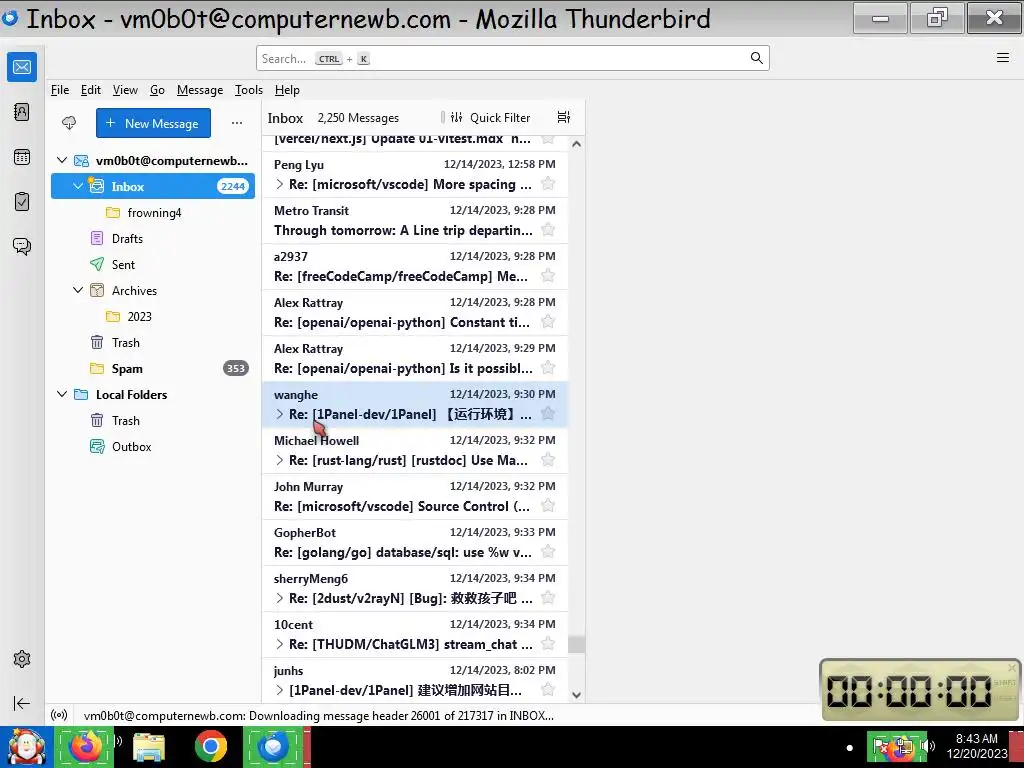Collapse the Inbox folder subtree
1024x768 pixels.
(x=78, y=186)
